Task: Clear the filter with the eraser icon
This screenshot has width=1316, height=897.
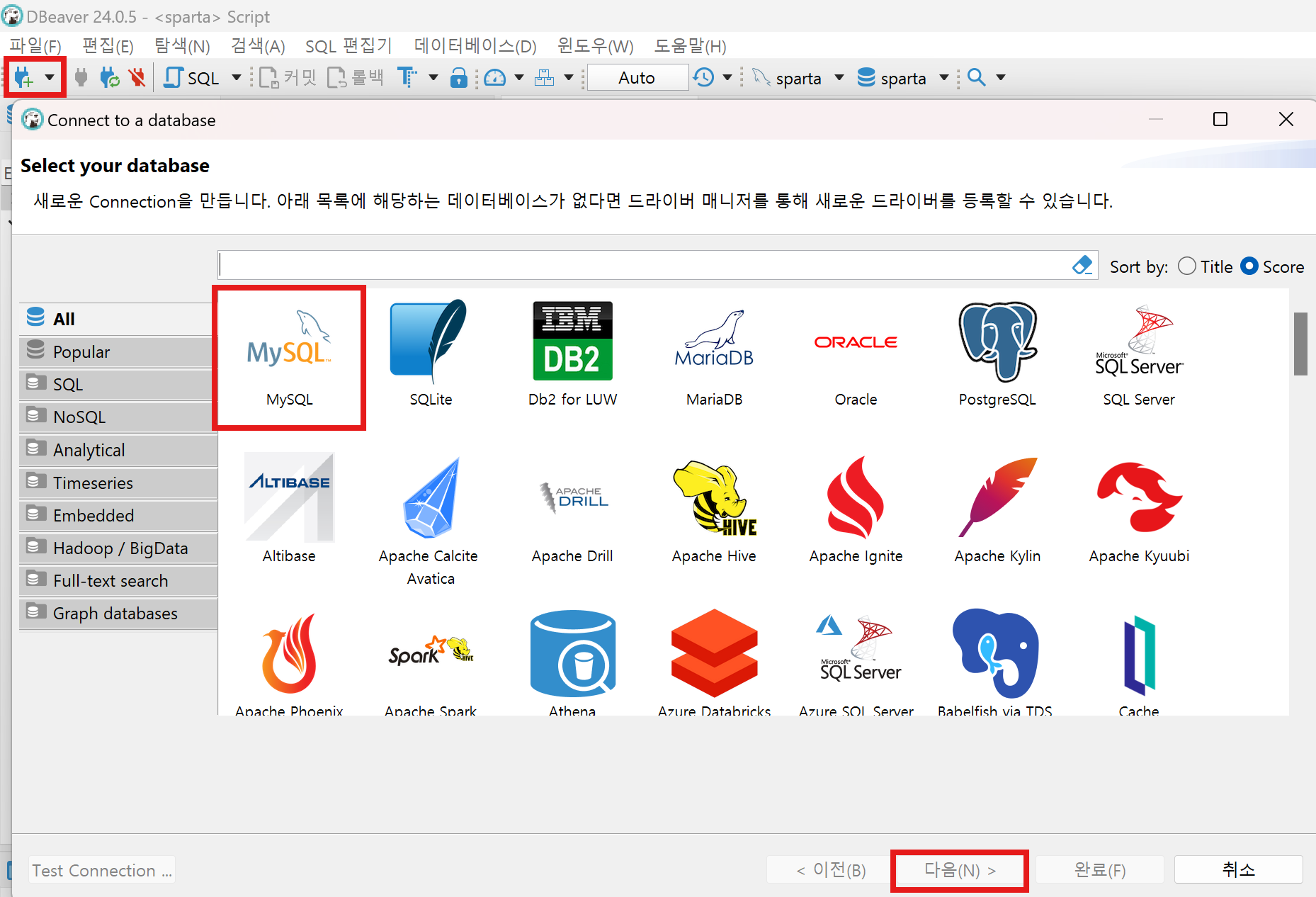Action: click(x=1082, y=265)
